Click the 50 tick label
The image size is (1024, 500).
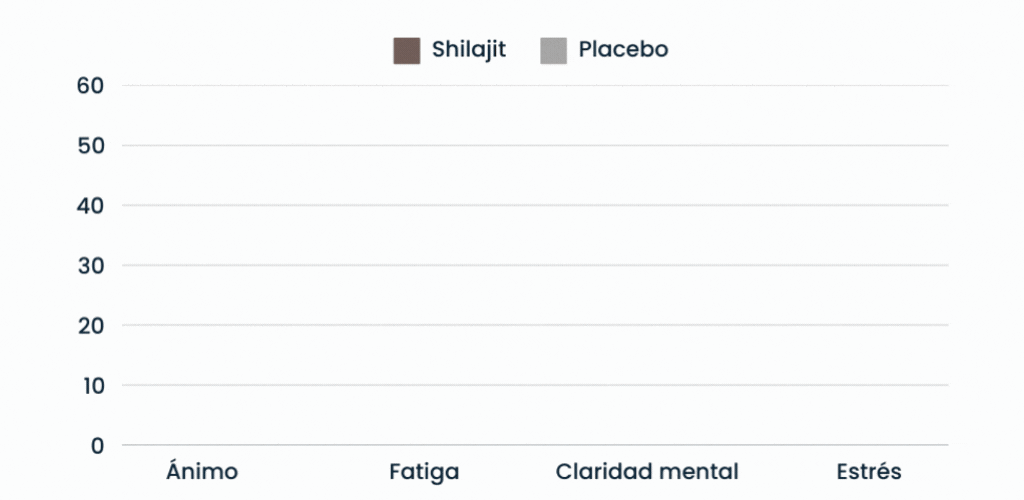tap(90, 146)
